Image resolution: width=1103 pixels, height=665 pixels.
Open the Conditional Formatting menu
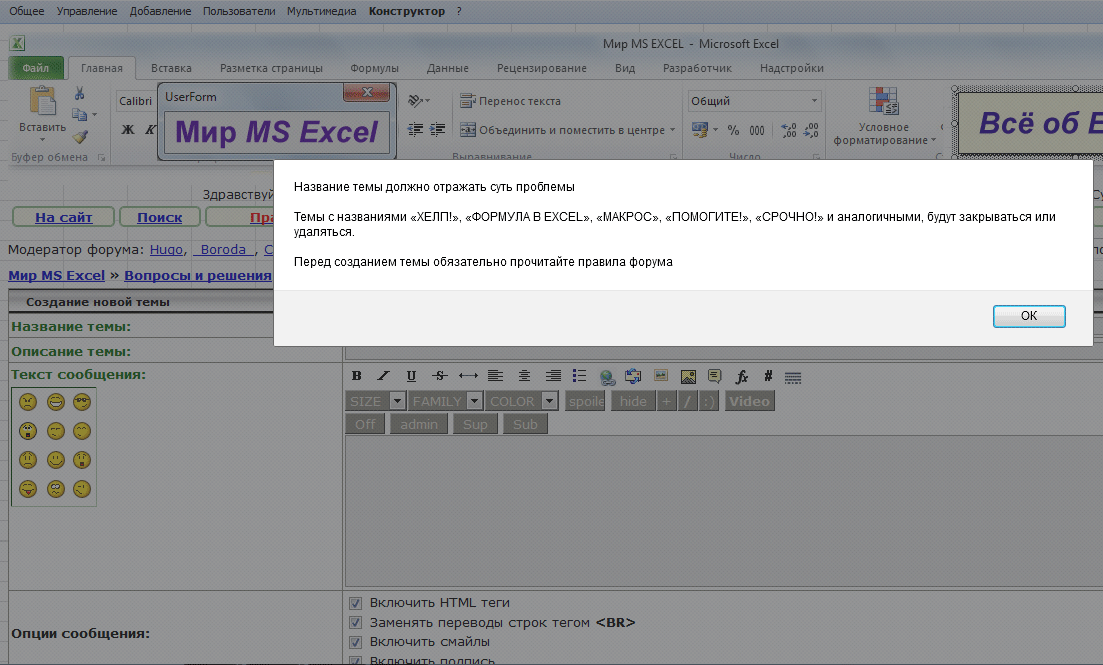[x=883, y=116]
